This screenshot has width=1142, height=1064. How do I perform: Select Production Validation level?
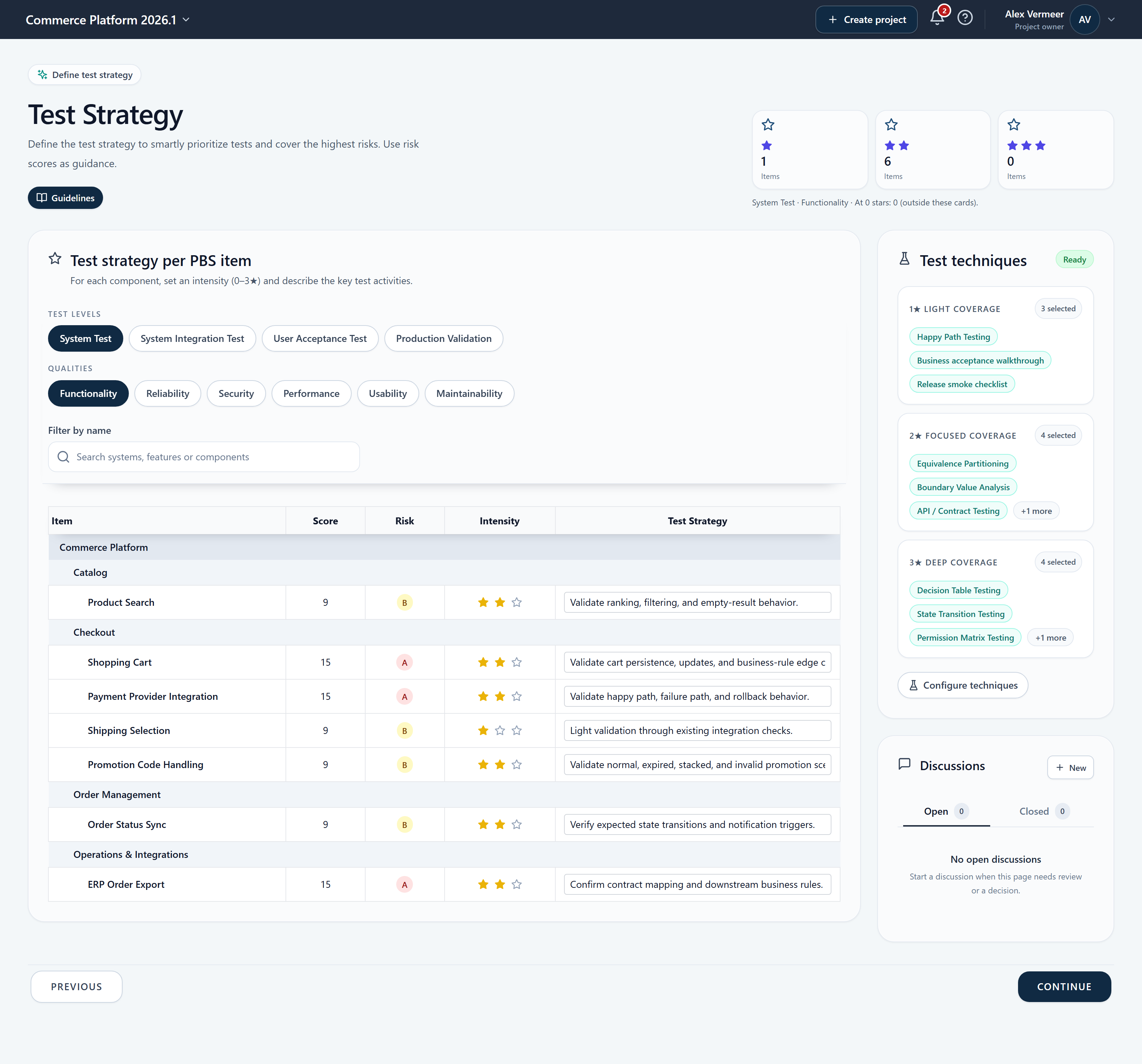click(444, 338)
